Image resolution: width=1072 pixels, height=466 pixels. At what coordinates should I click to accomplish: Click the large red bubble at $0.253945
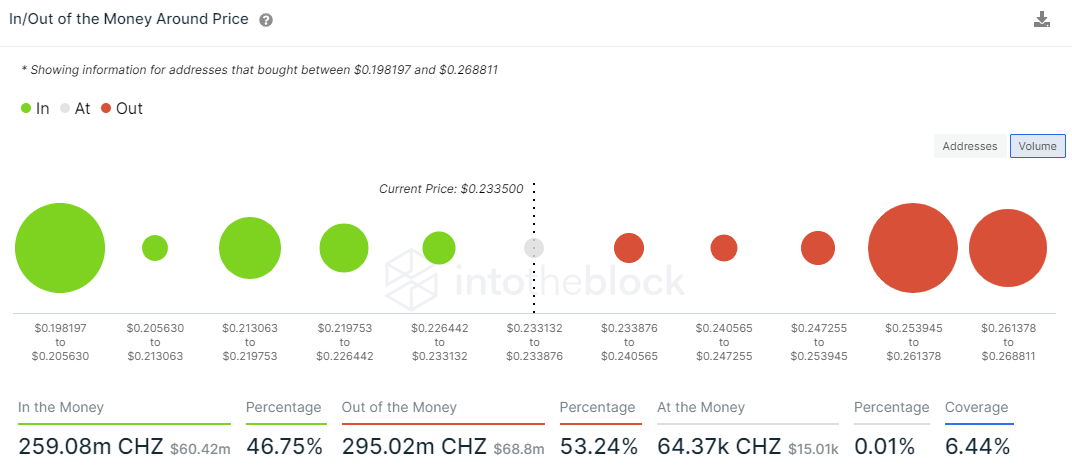point(913,248)
